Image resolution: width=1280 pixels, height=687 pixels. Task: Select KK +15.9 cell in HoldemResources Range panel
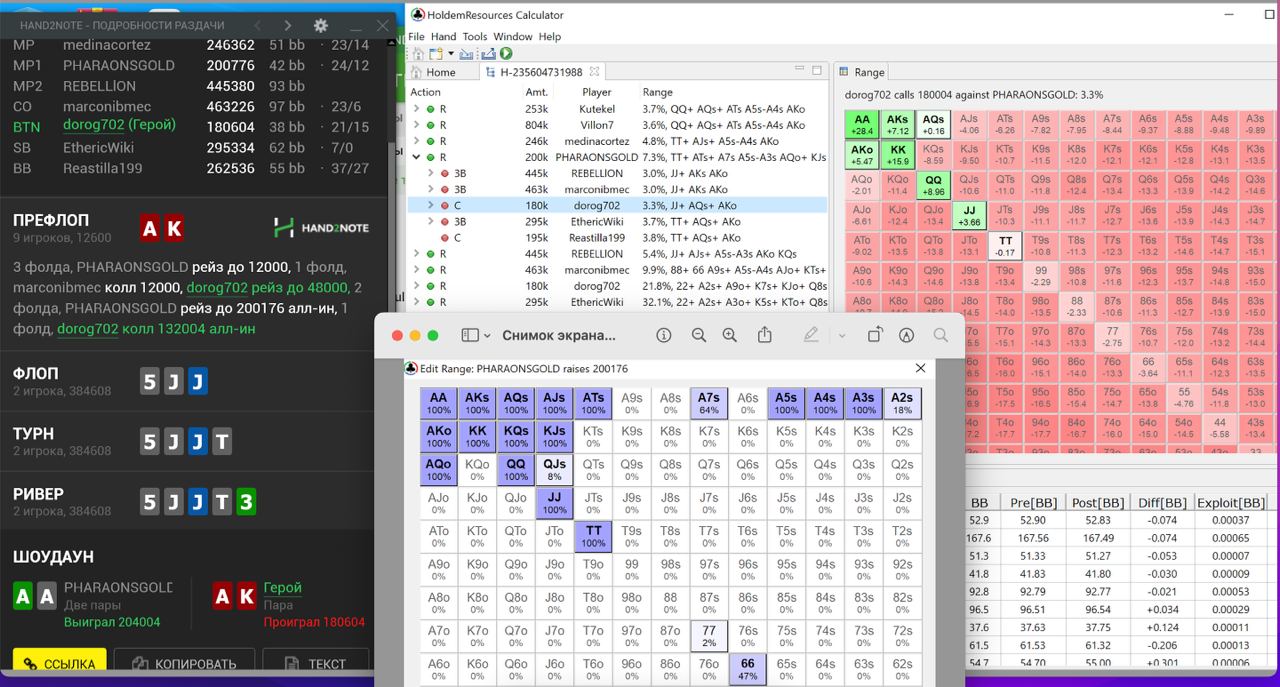point(898,155)
